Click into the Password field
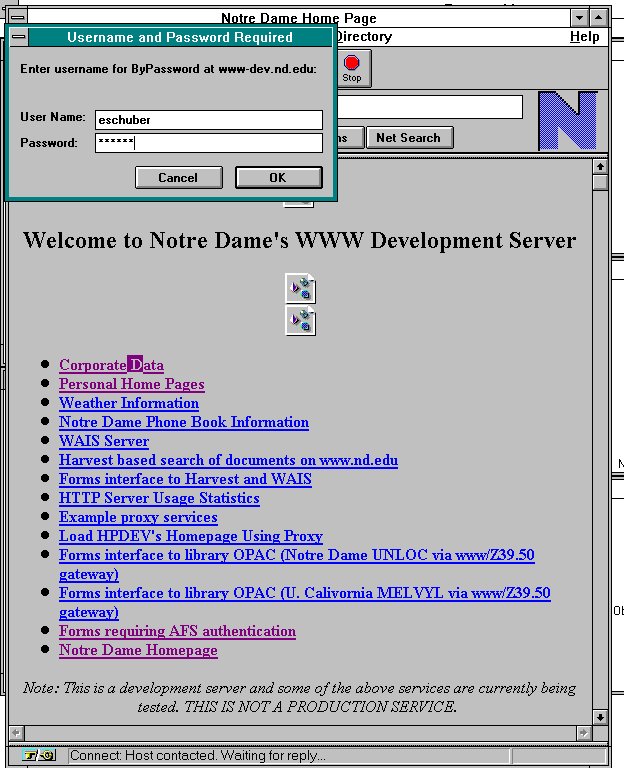 click(x=209, y=143)
